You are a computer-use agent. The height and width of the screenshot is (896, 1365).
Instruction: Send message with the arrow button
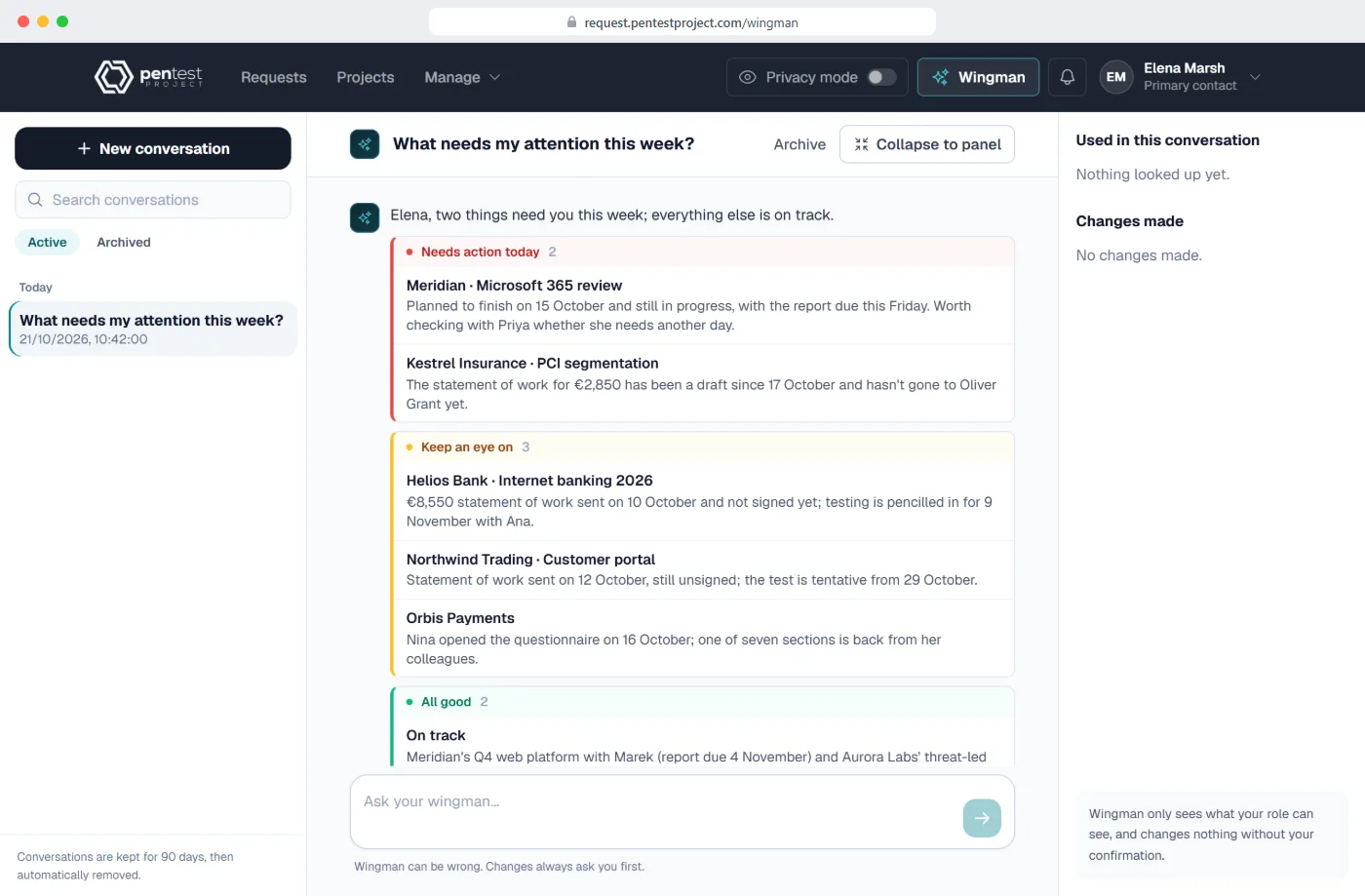[x=982, y=818]
